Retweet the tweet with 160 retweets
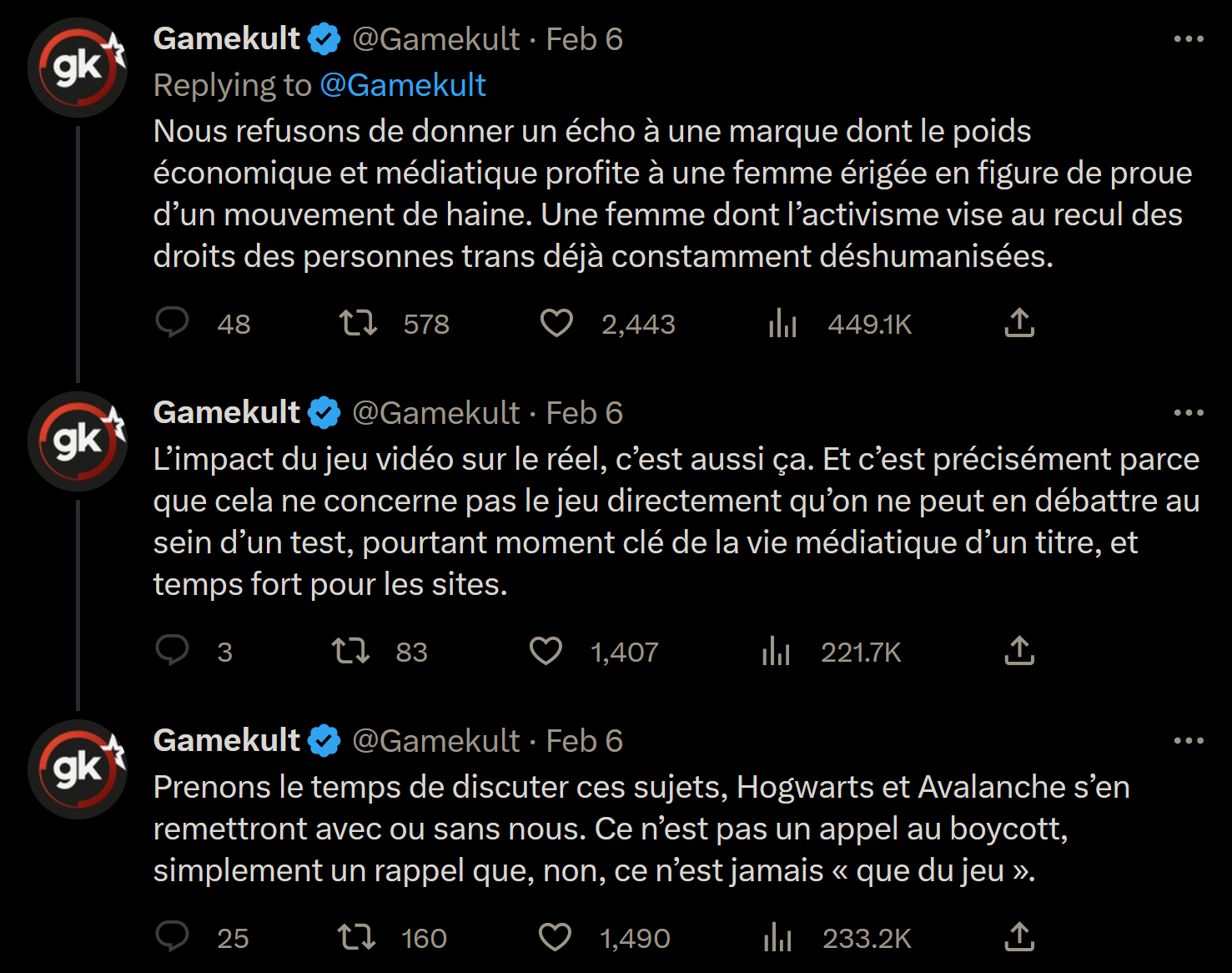Image resolution: width=1232 pixels, height=973 pixels. pos(356,937)
